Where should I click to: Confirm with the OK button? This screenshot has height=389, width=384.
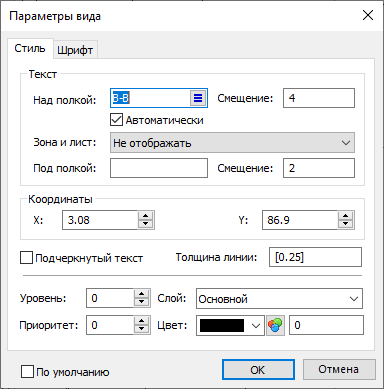(x=258, y=369)
